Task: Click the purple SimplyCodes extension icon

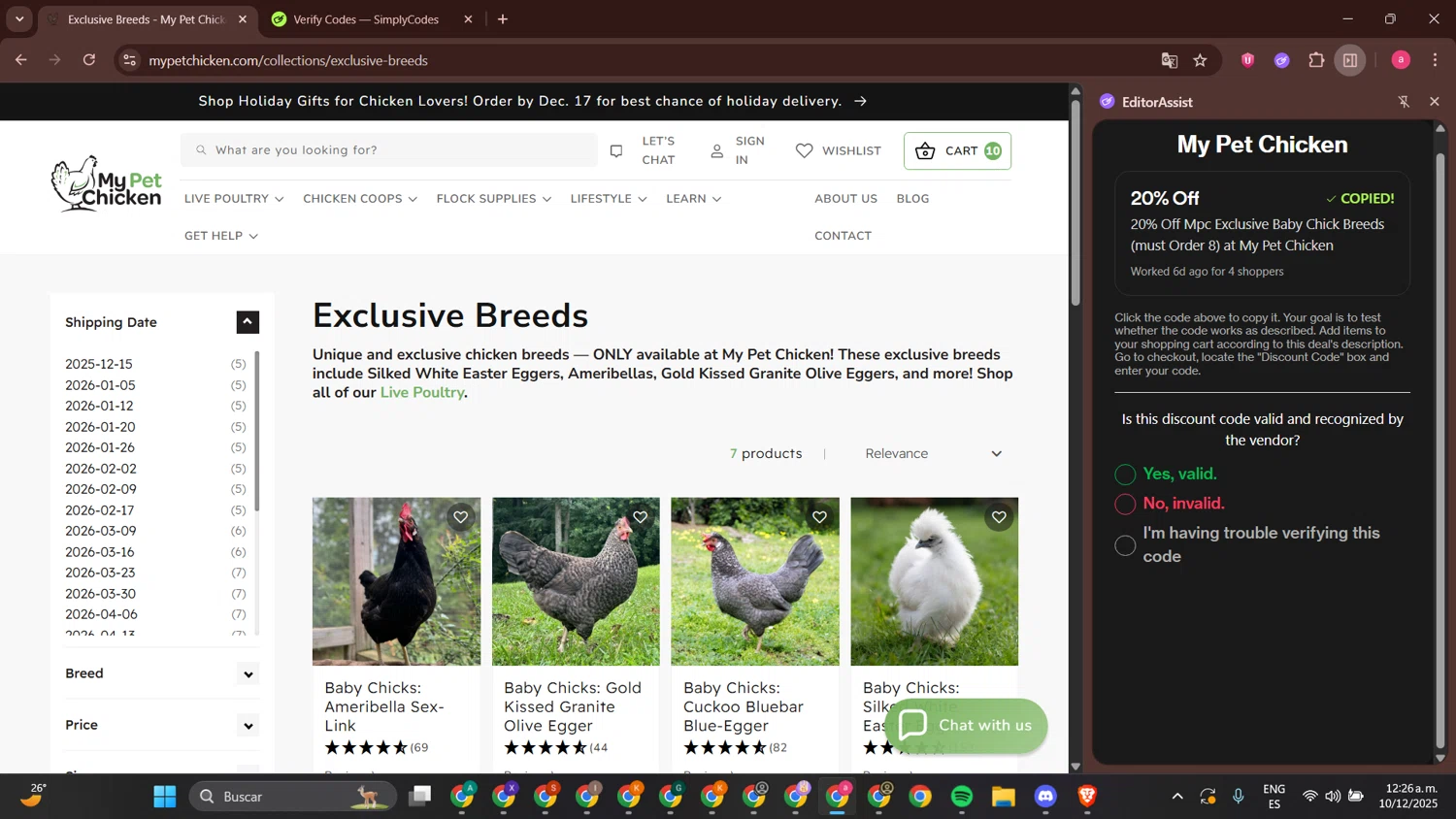Action: pos(1282,60)
